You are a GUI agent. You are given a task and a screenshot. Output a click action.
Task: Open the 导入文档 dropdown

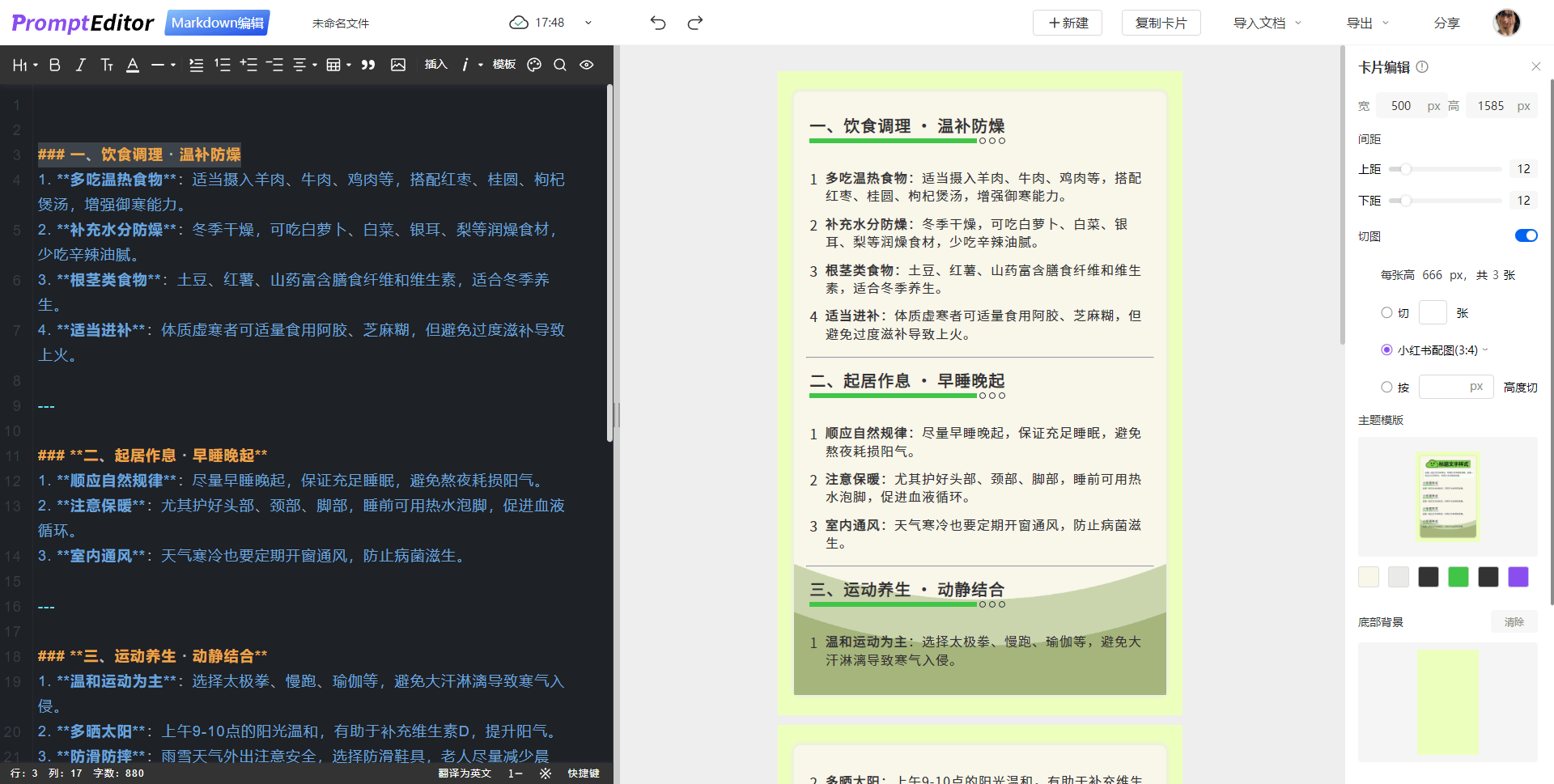1267,23
